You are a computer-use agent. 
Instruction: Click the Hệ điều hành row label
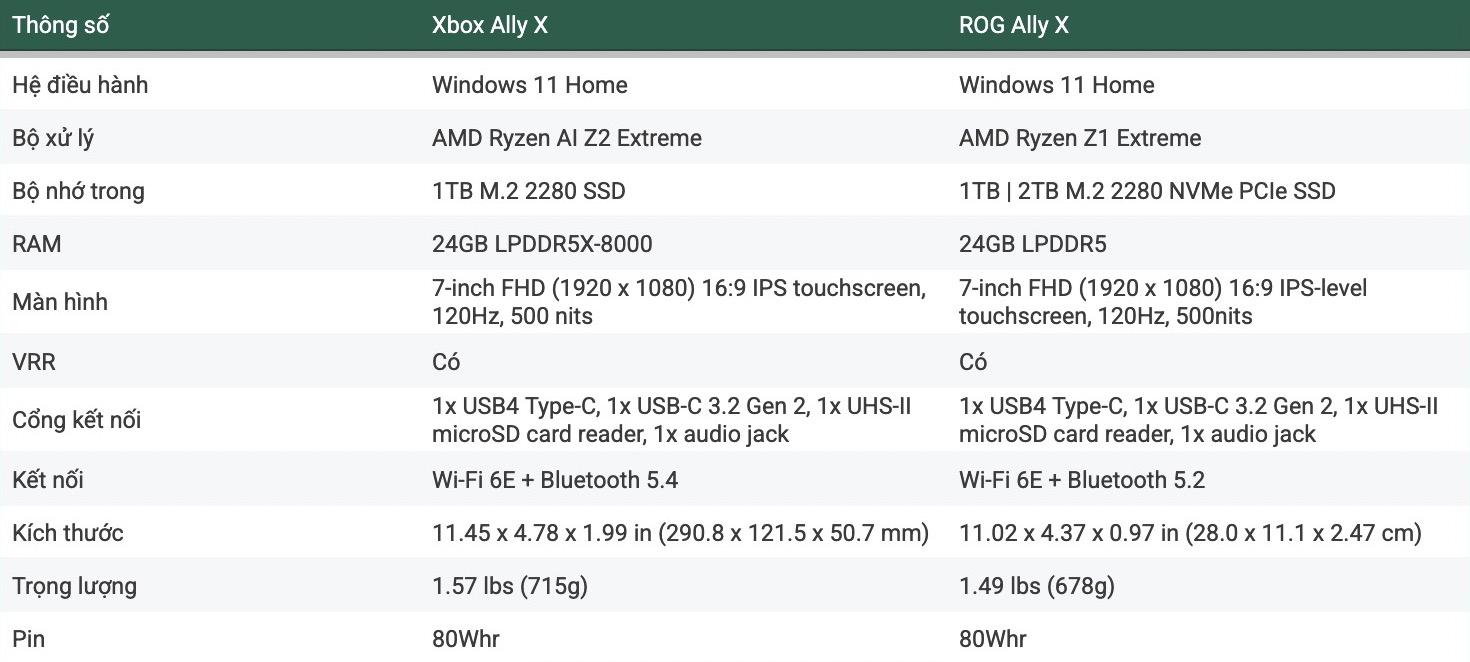[80, 85]
